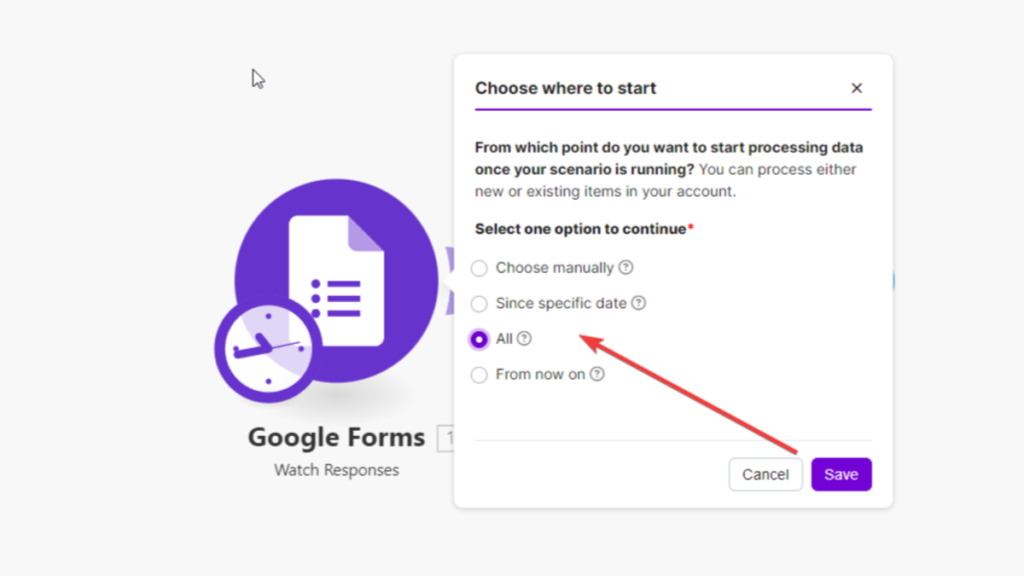Click the Save button

(841, 474)
